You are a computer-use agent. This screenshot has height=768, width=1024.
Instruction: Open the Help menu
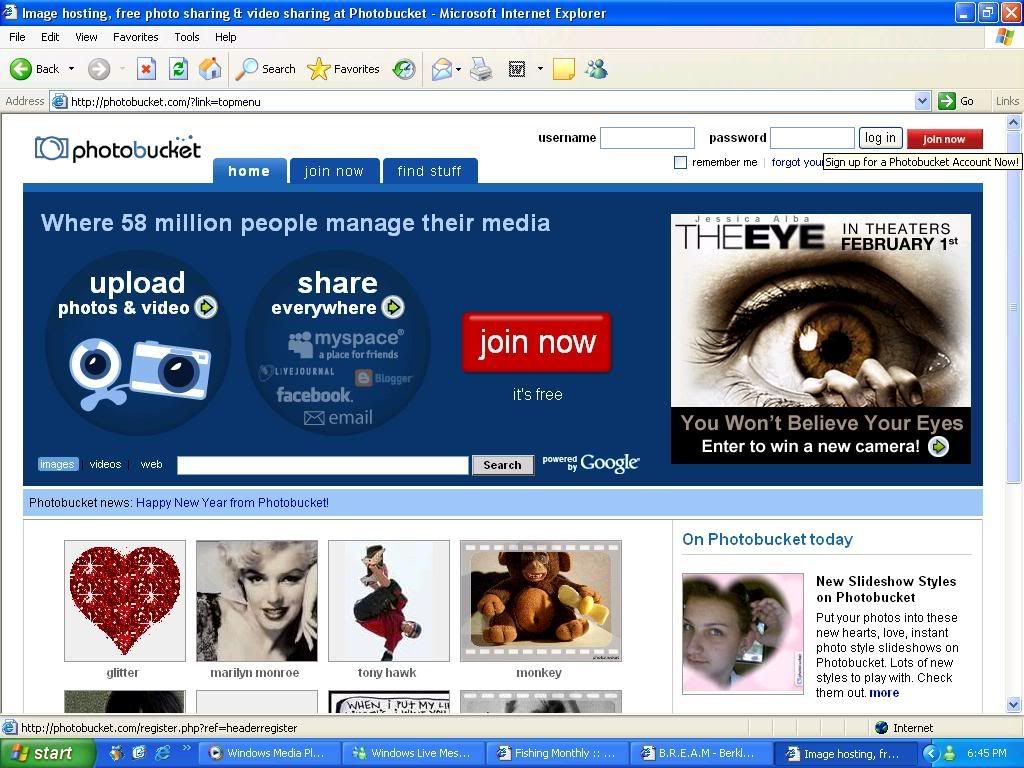pyautogui.click(x=225, y=37)
